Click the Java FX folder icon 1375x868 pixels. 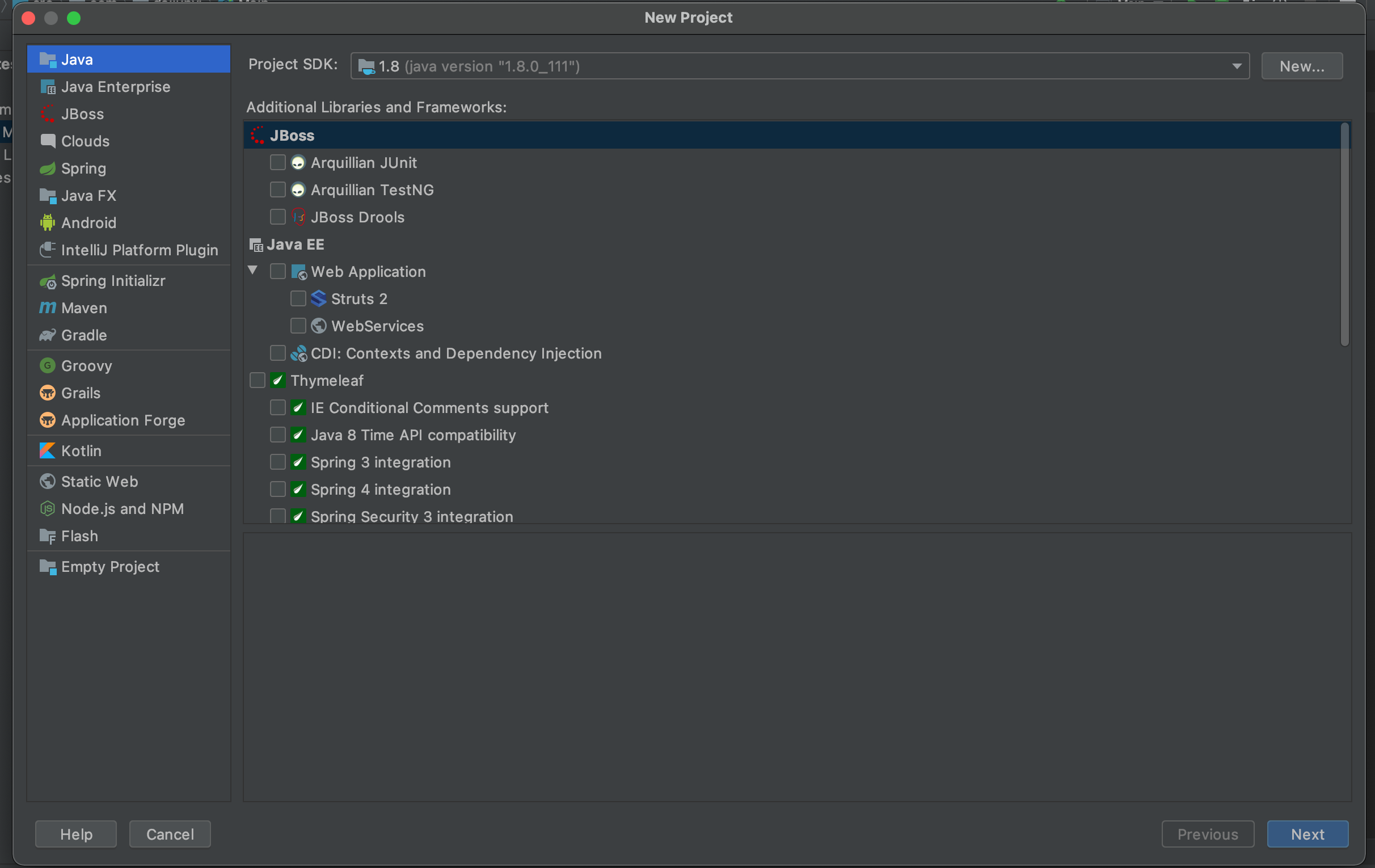pyautogui.click(x=48, y=196)
